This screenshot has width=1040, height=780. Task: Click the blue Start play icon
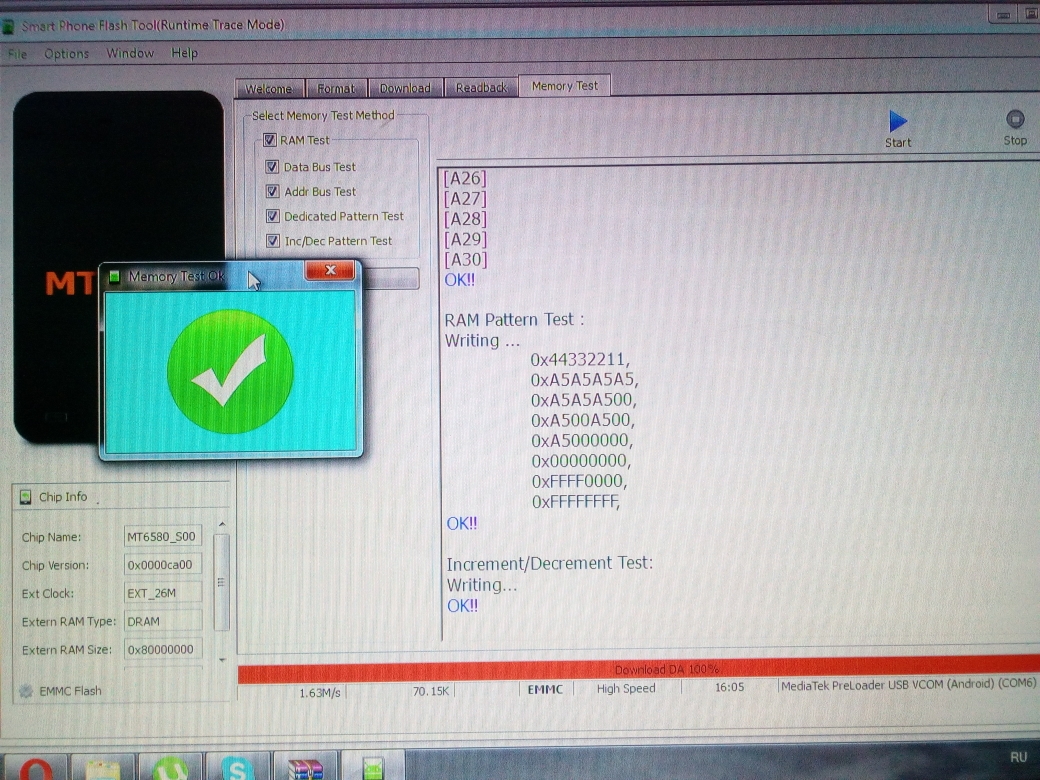(x=897, y=121)
